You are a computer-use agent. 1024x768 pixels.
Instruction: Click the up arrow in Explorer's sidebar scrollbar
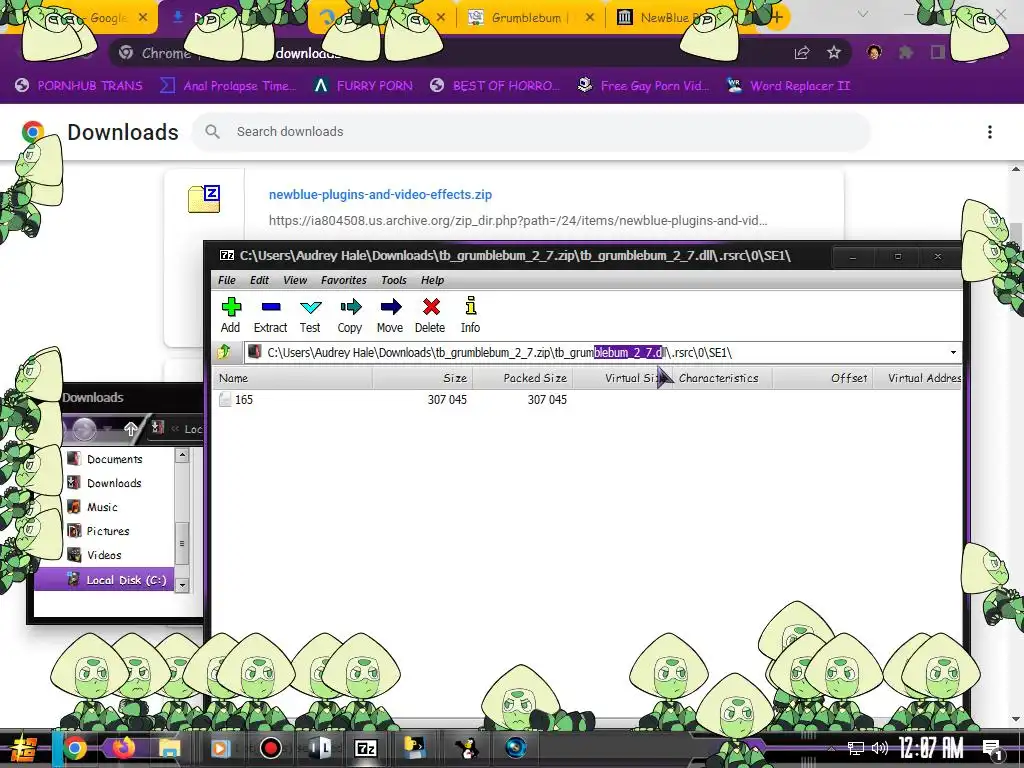[x=182, y=455]
